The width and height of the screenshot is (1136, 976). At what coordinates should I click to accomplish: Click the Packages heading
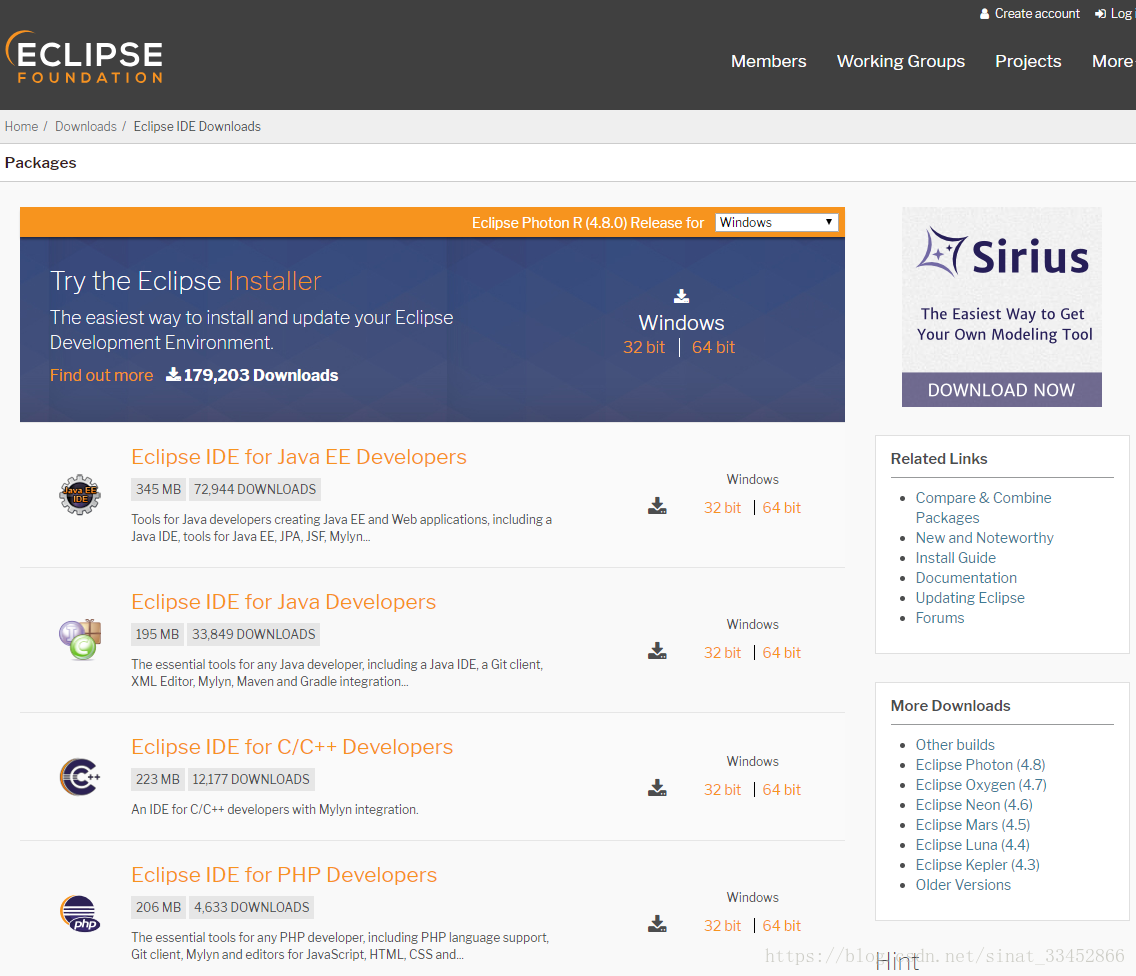[x=41, y=163]
